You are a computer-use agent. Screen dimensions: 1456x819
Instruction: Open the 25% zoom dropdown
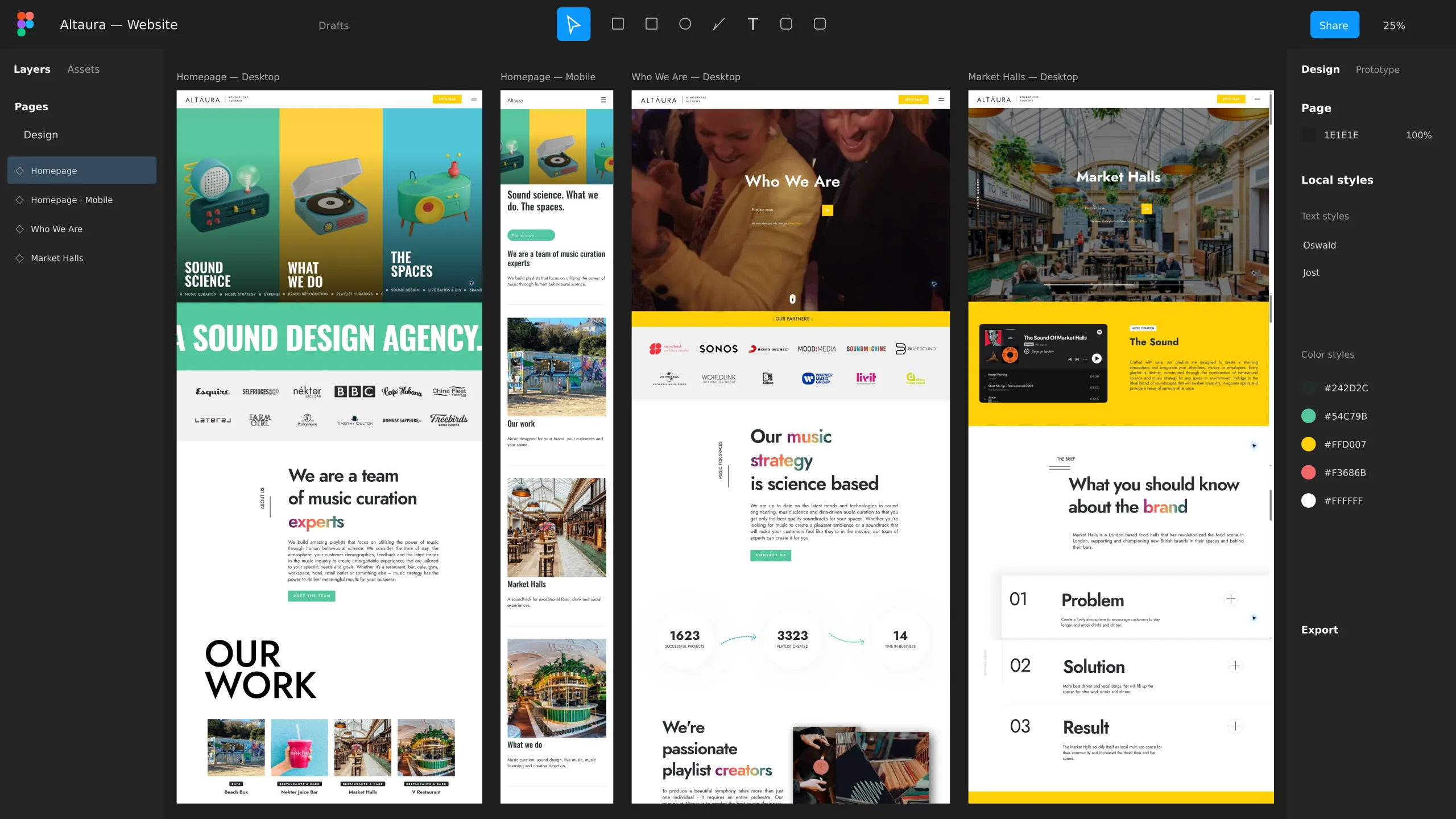click(x=1394, y=26)
